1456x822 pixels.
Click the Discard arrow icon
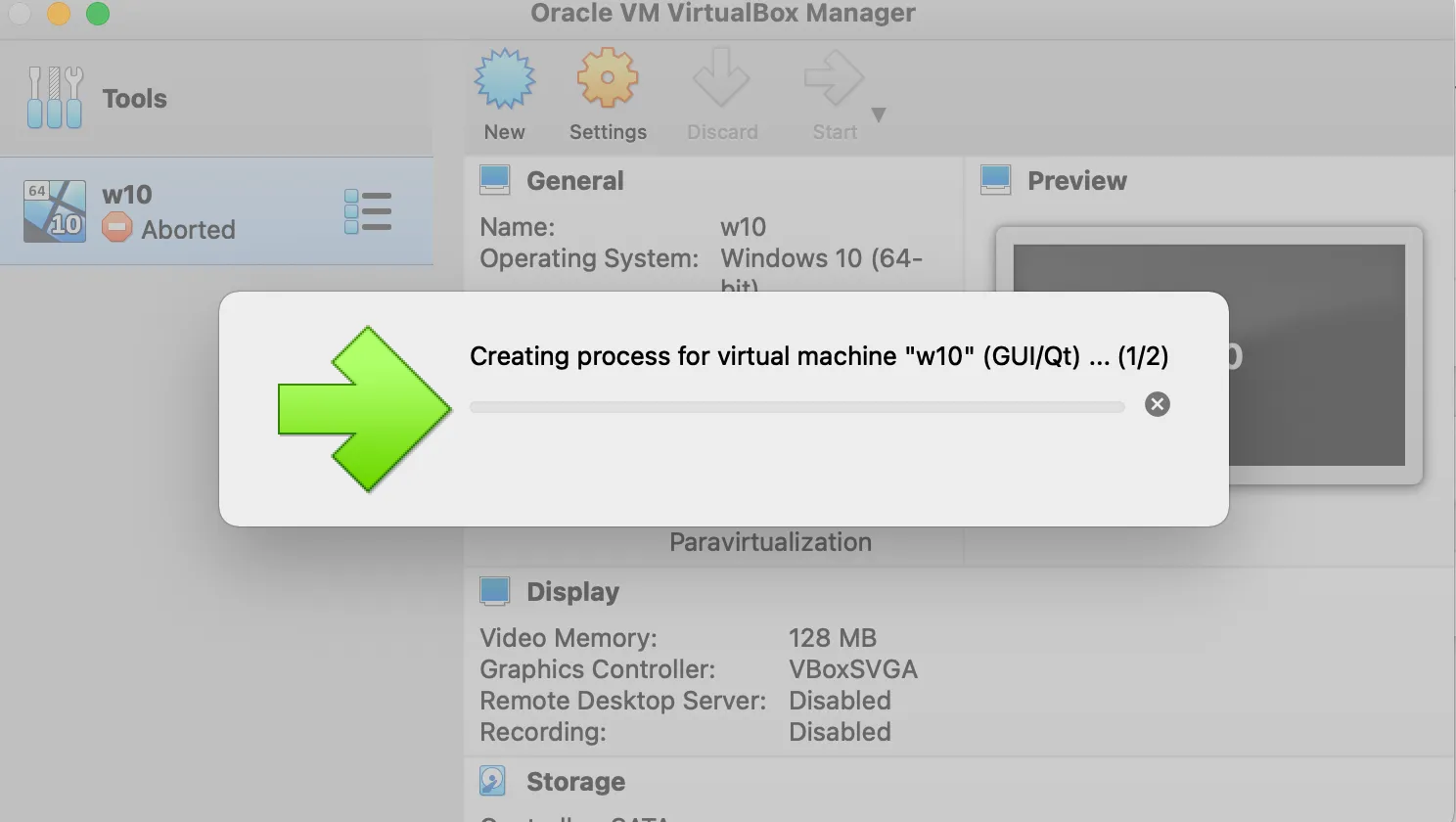721,77
